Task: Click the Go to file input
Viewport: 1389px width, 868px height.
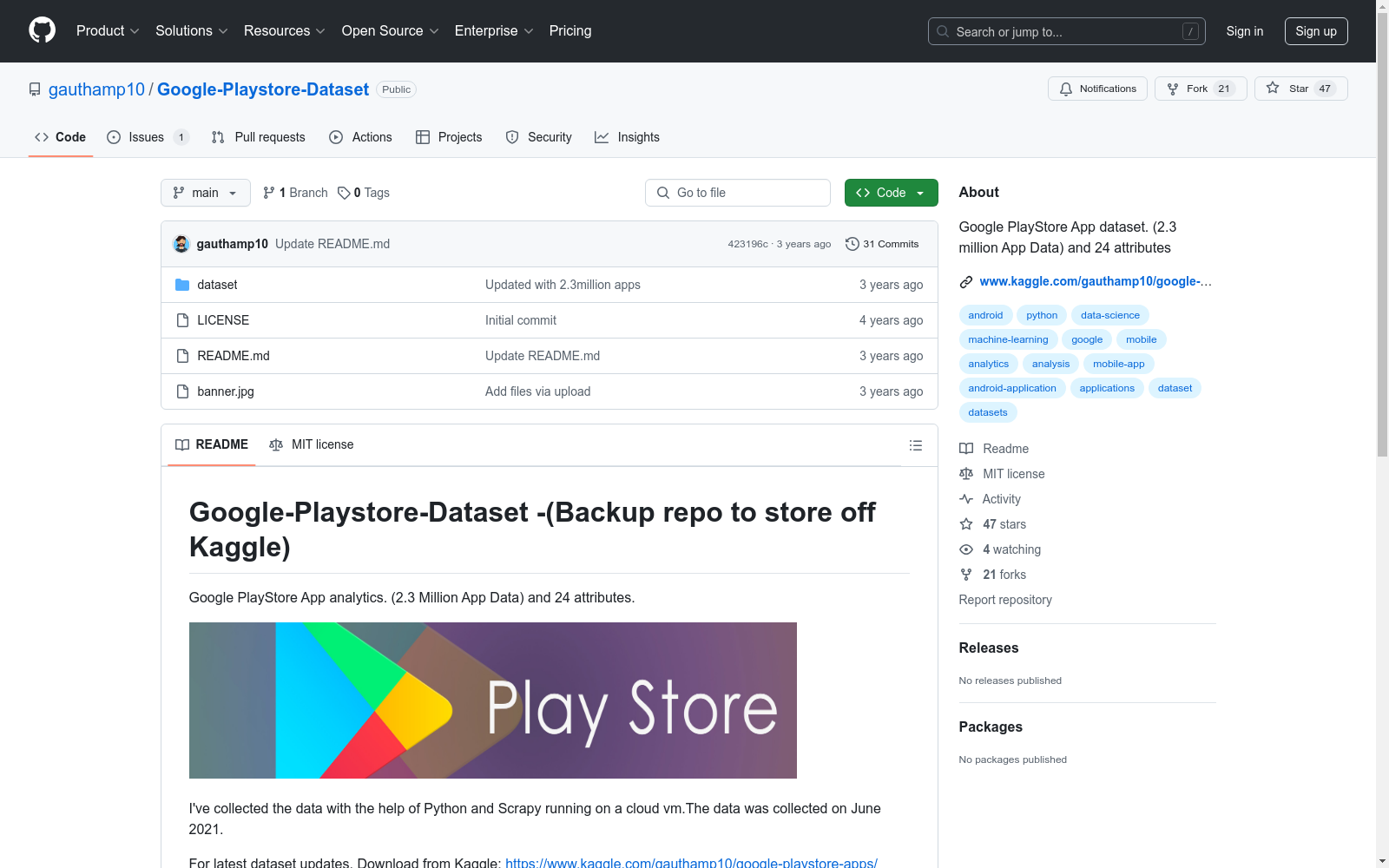Action: pyautogui.click(x=738, y=193)
